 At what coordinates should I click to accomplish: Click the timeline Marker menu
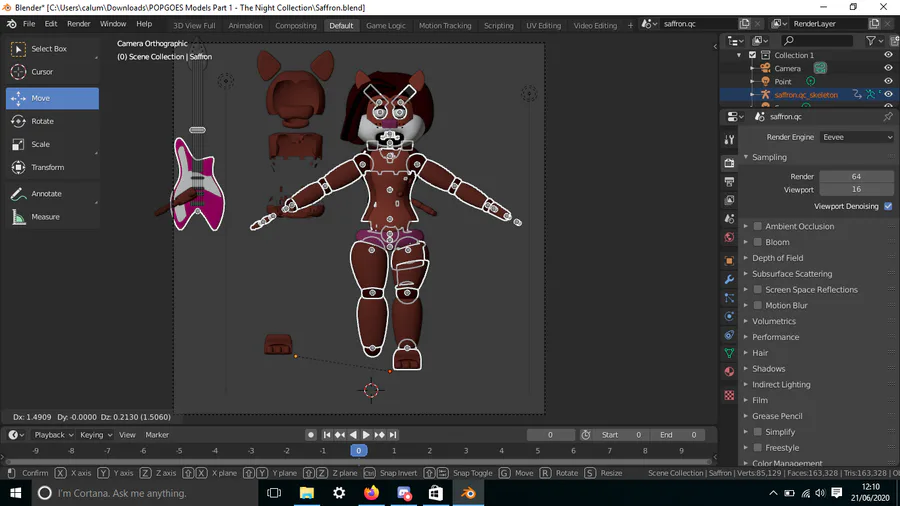[157, 435]
